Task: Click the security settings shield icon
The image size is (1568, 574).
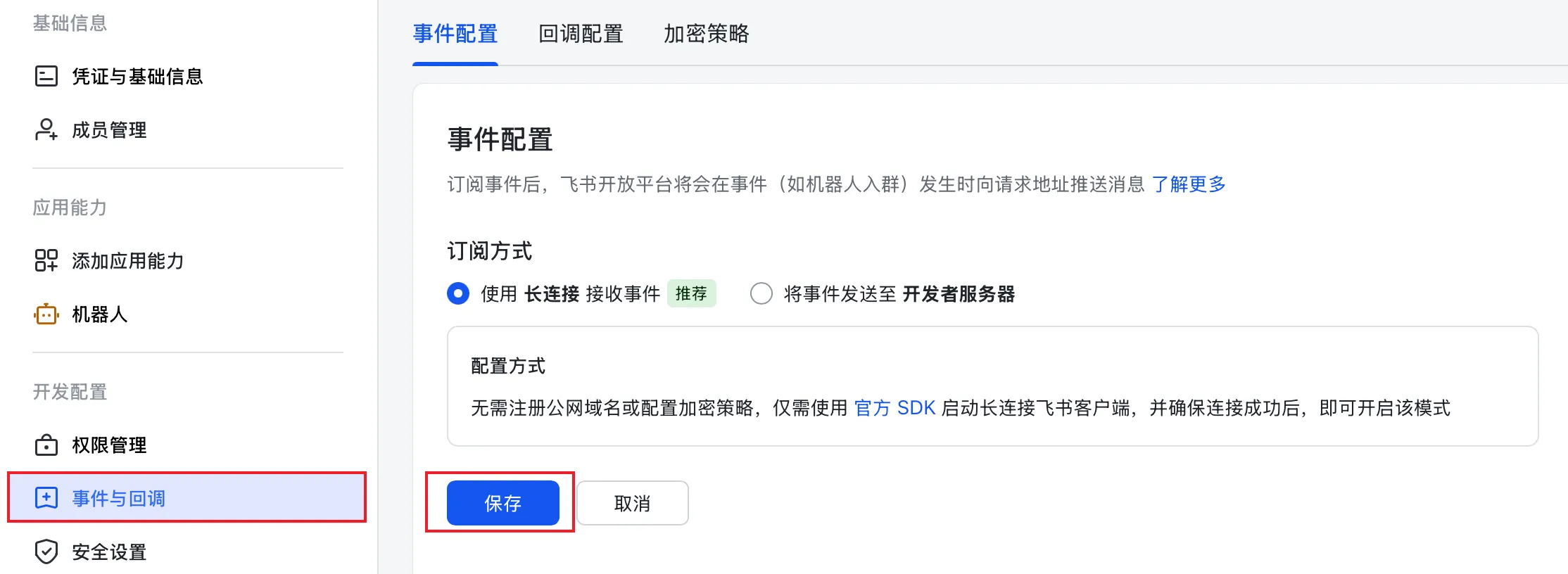Action: point(46,551)
